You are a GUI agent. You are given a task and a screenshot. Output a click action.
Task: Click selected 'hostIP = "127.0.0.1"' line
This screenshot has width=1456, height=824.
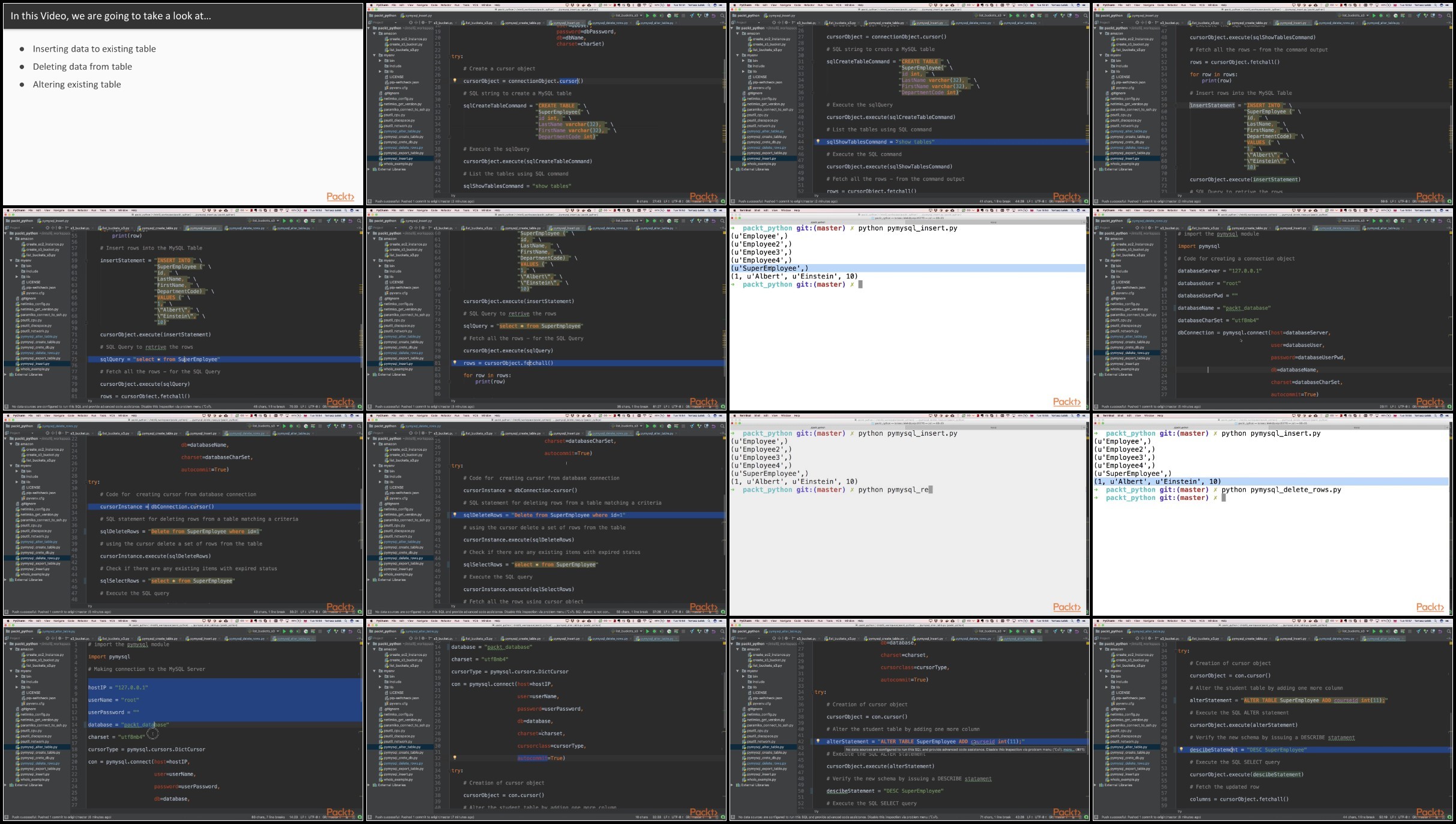(118, 688)
